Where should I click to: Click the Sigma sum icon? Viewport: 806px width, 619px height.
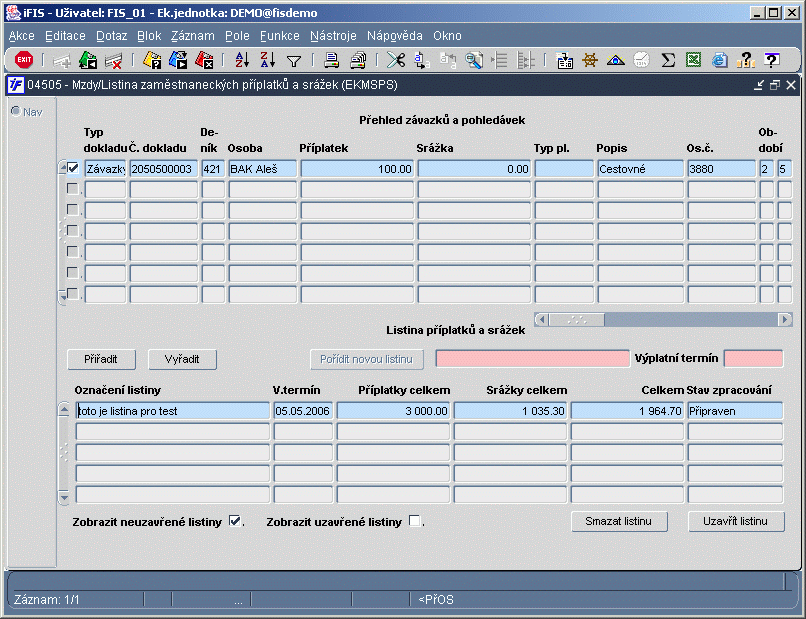[668, 61]
